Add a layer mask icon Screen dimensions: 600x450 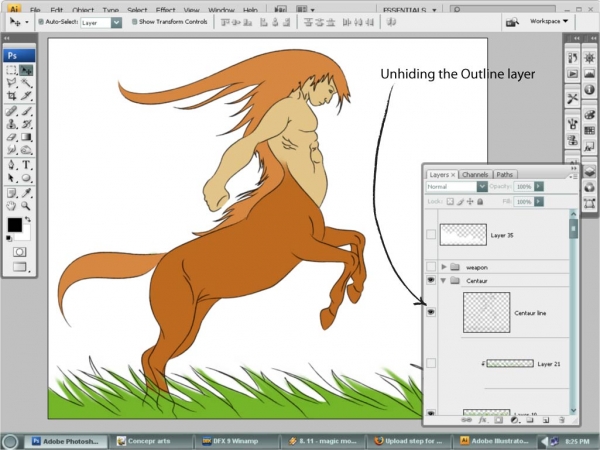point(498,420)
